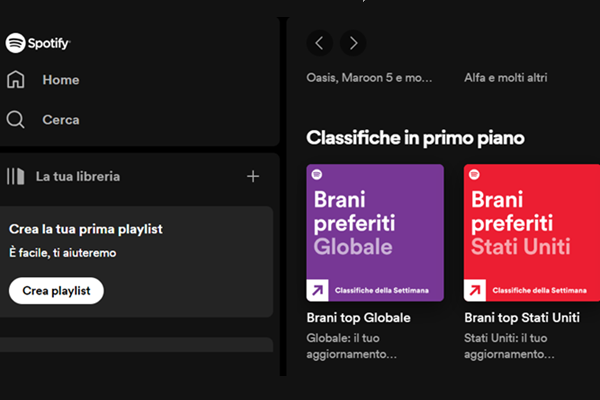Click arrow icon on Stati Uniti cover
This screenshot has width=600, height=400.
[475, 290]
